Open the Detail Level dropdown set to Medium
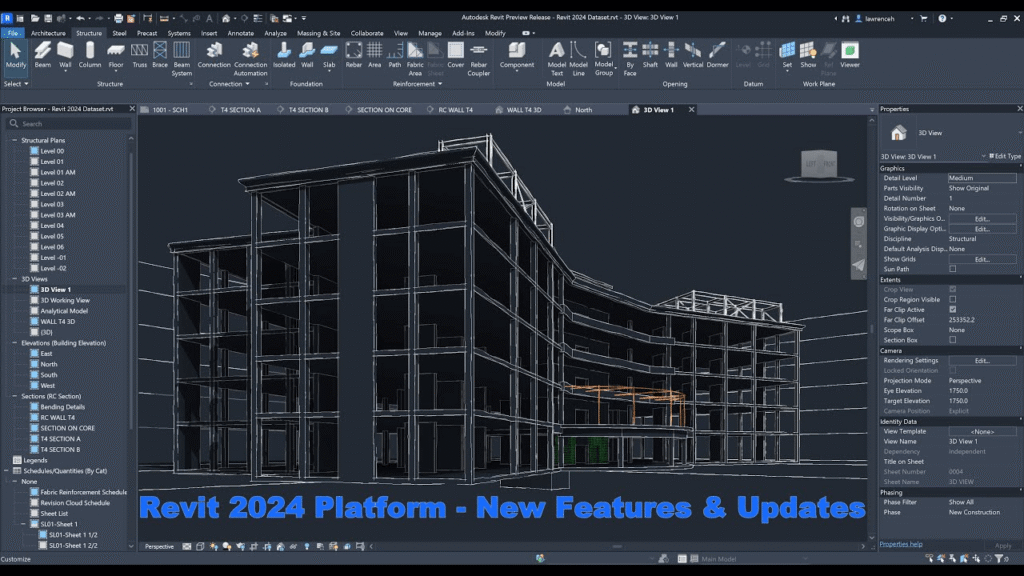This screenshot has height=576, width=1024. (x=981, y=178)
